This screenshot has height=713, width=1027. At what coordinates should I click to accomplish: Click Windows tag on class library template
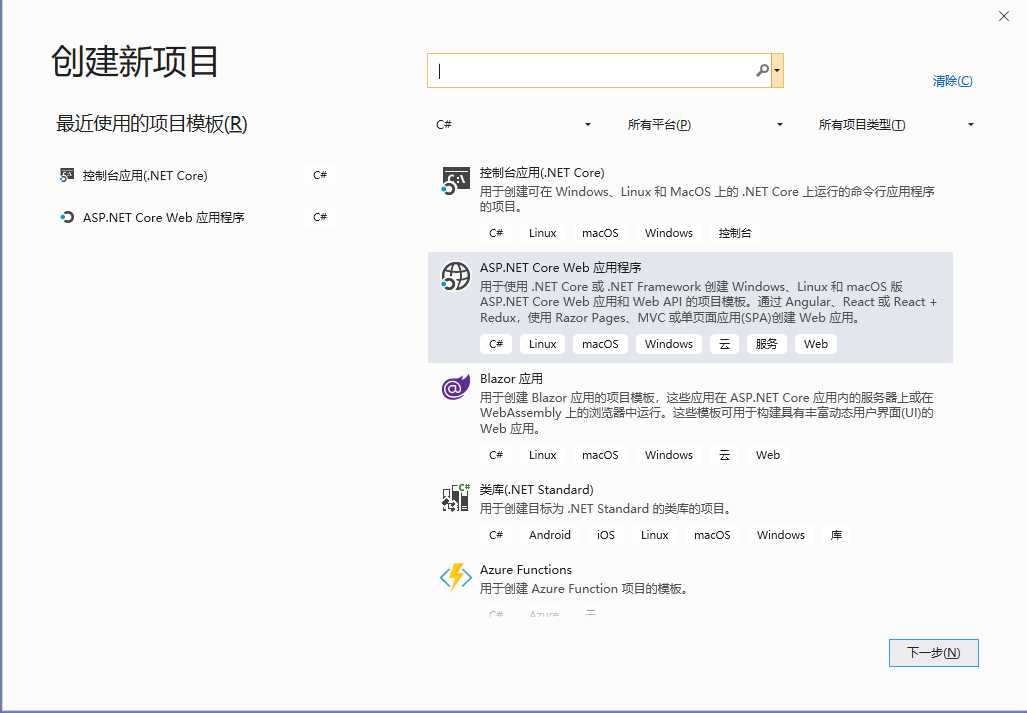tap(780, 535)
